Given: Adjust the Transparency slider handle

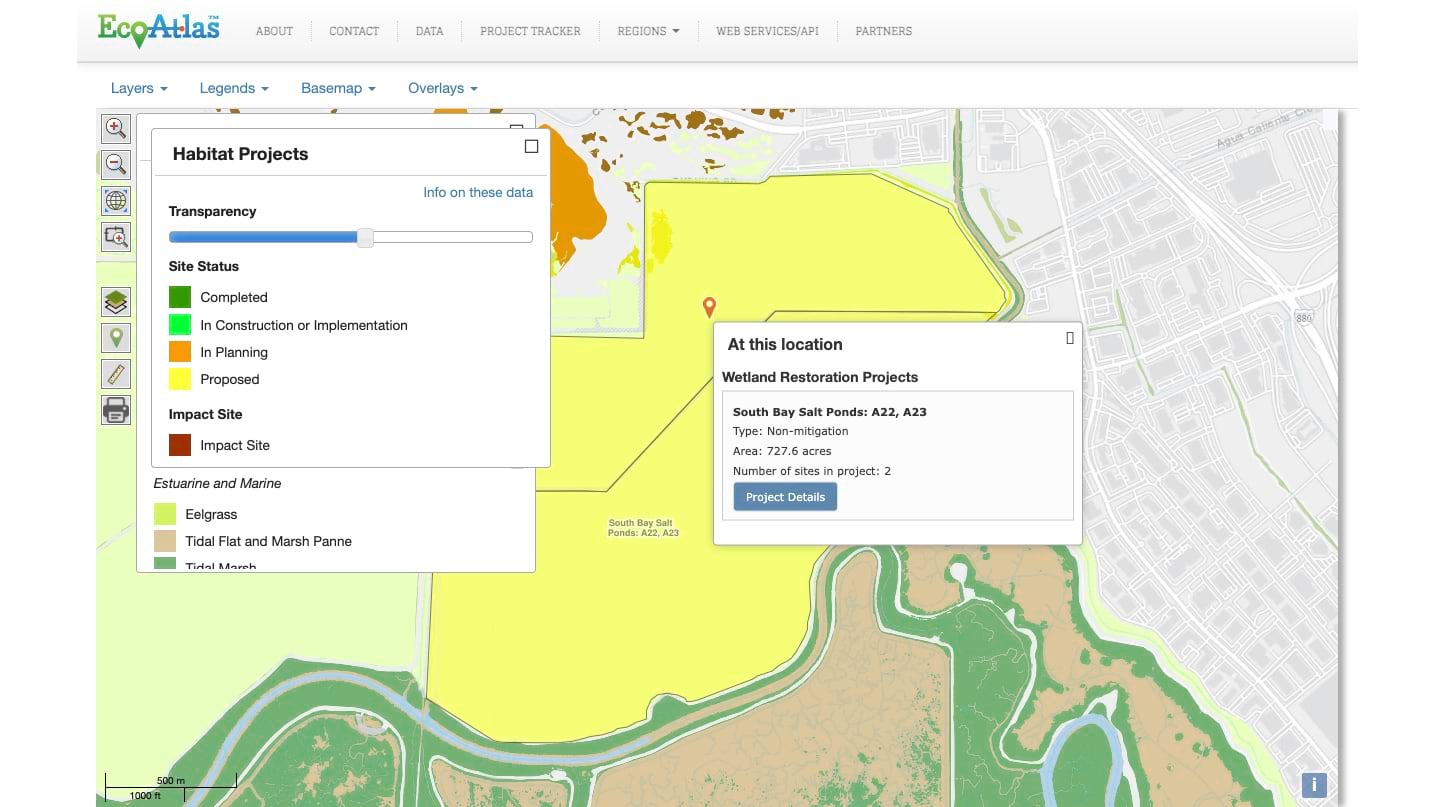Looking at the screenshot, I should pos(364,237).
